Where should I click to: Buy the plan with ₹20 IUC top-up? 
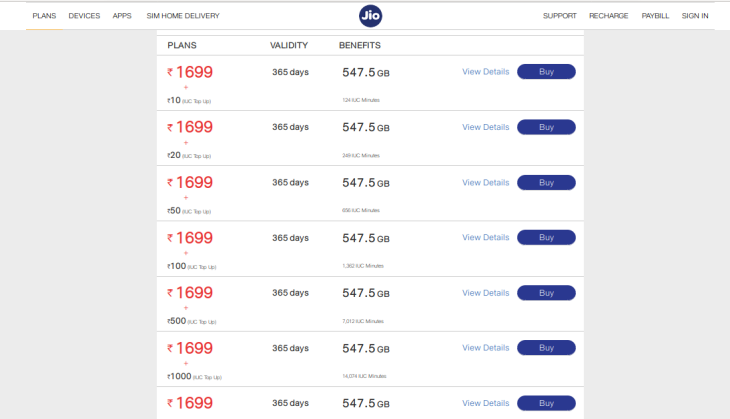point(546,127)
